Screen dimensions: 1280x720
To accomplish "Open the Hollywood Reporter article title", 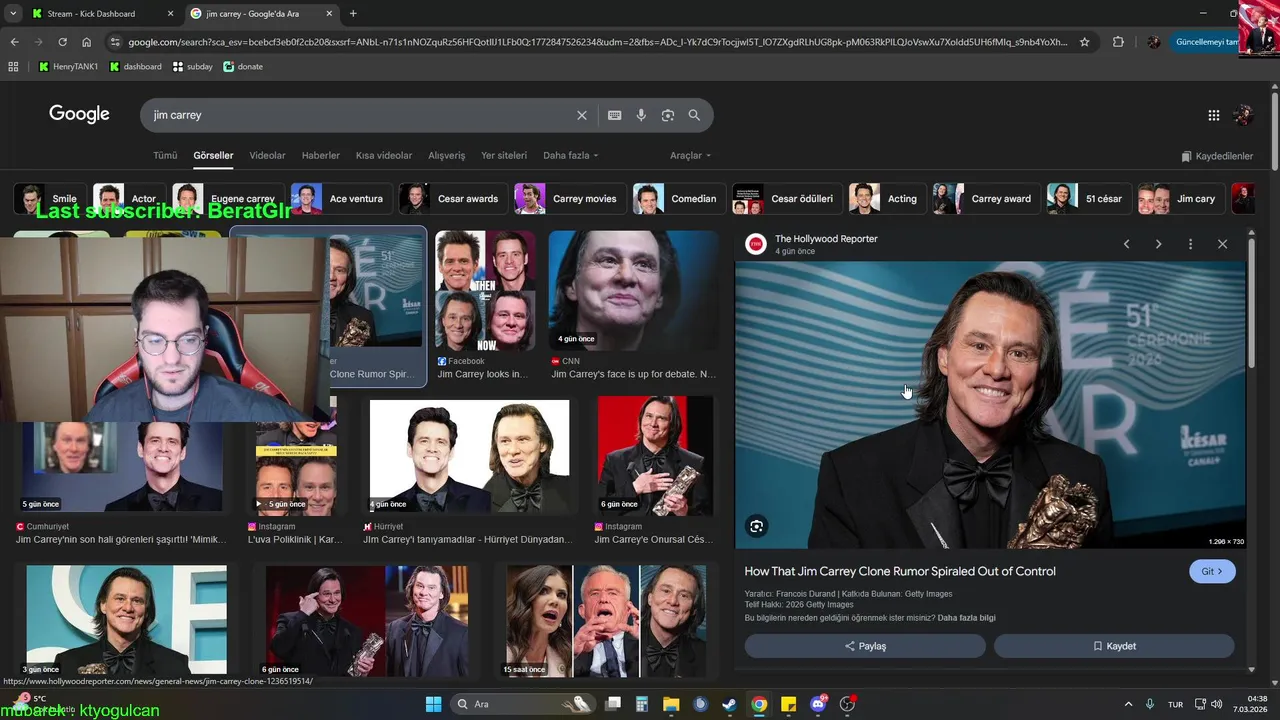I will 900,571.
